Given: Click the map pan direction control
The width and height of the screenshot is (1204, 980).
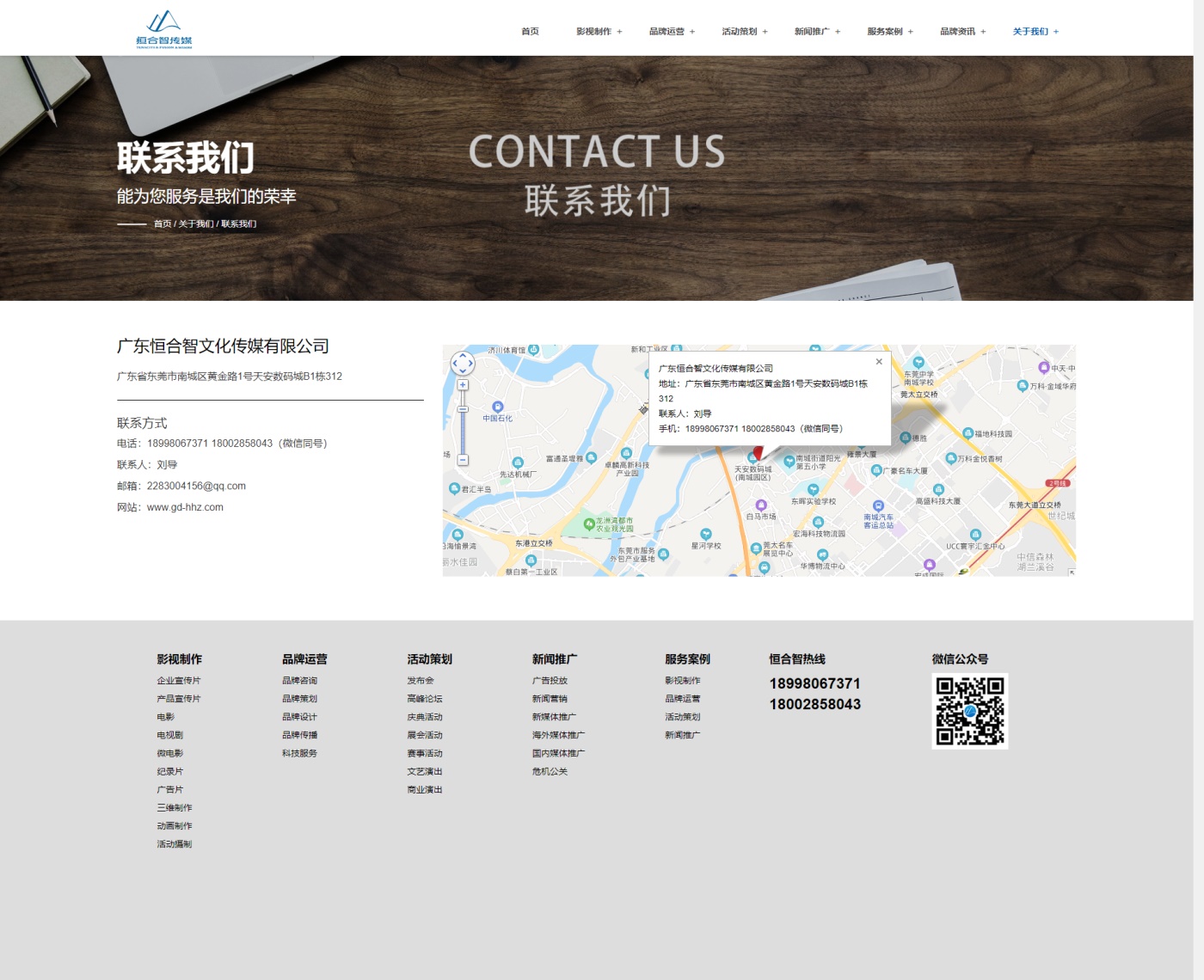Looking at the screenshot, I should click(x=463, y=363).
